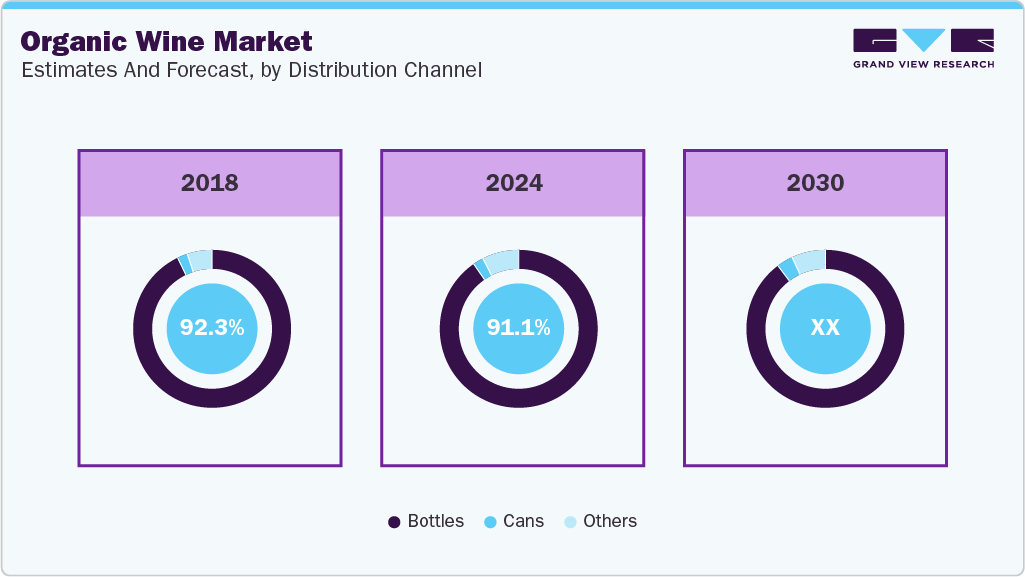The image size is (1025, 577).
Task: Click the XX center circle for 2030
Action: pos(825,328)
